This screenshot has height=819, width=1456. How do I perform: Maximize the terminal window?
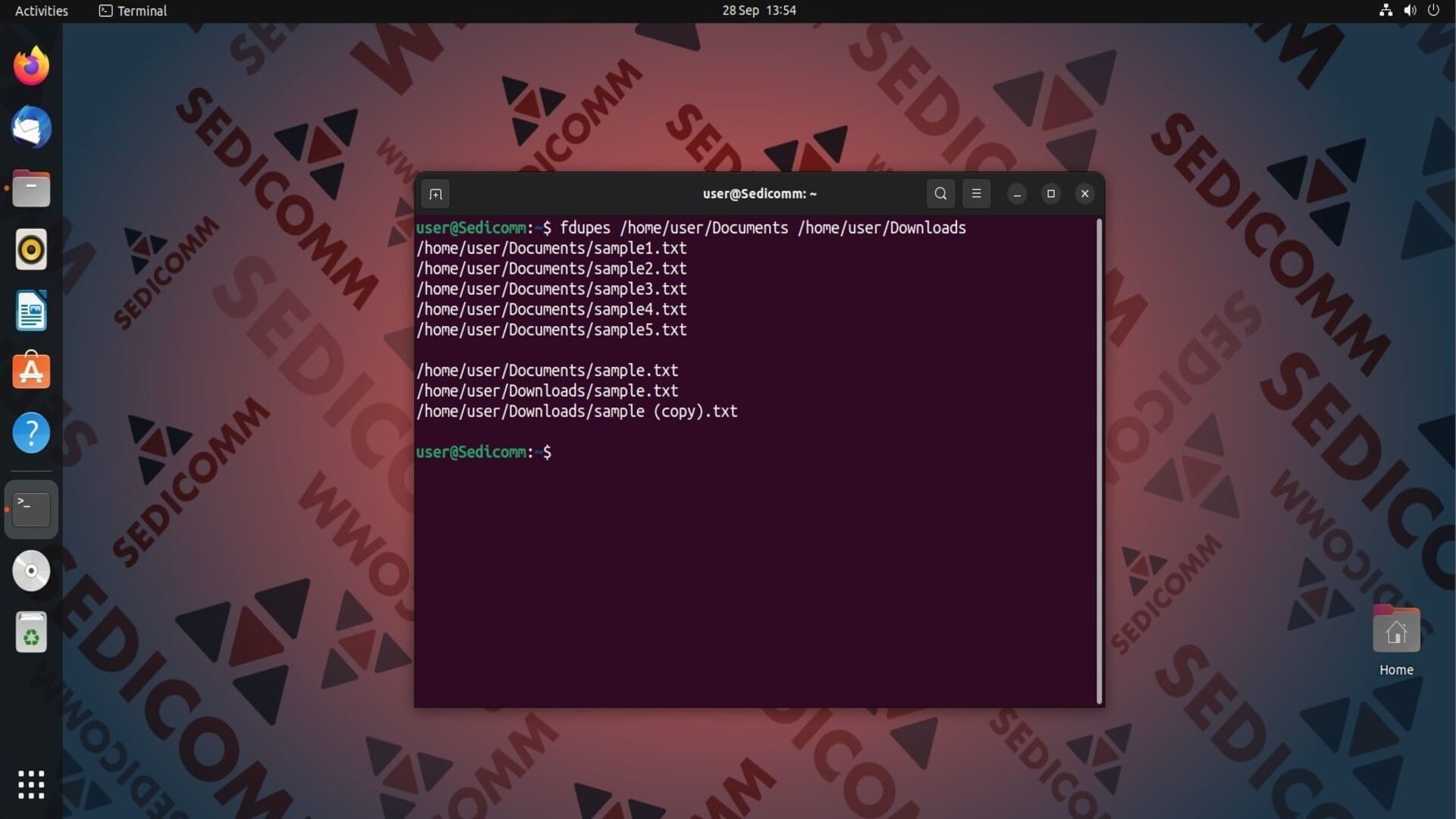(1051, 194)
